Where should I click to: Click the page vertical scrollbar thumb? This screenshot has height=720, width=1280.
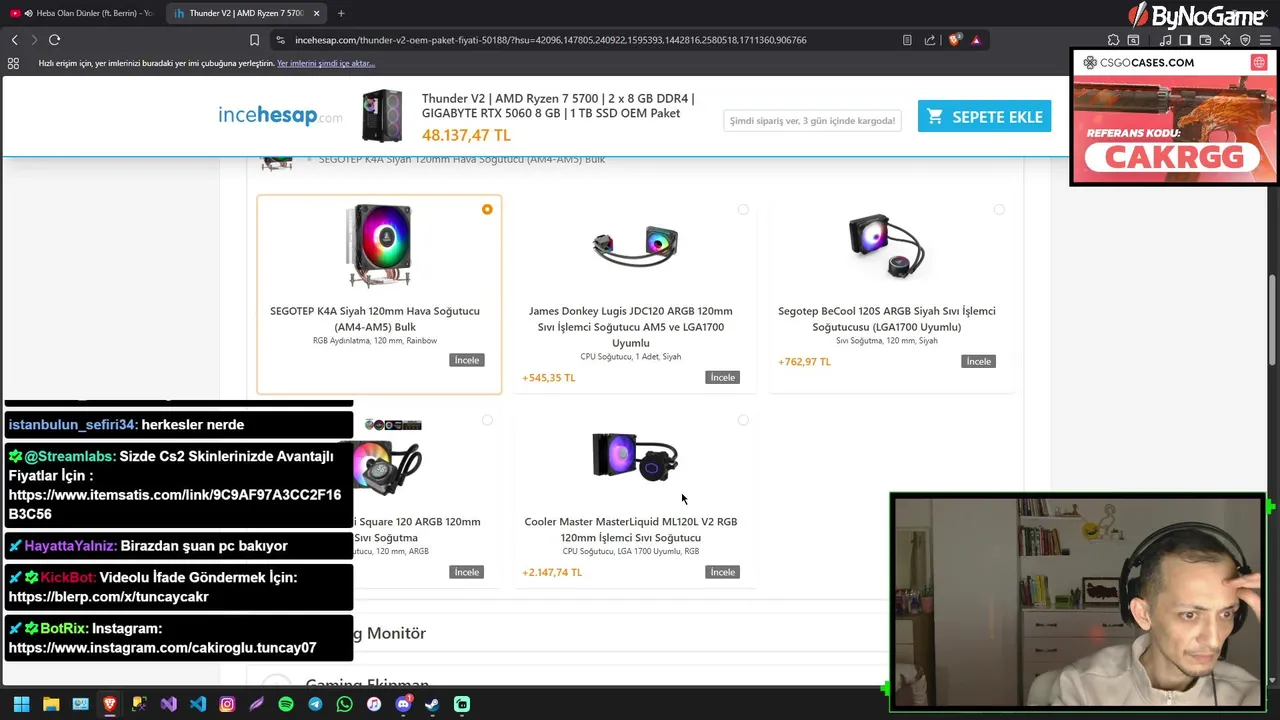pyautogui.click(x=1272, y=320)
